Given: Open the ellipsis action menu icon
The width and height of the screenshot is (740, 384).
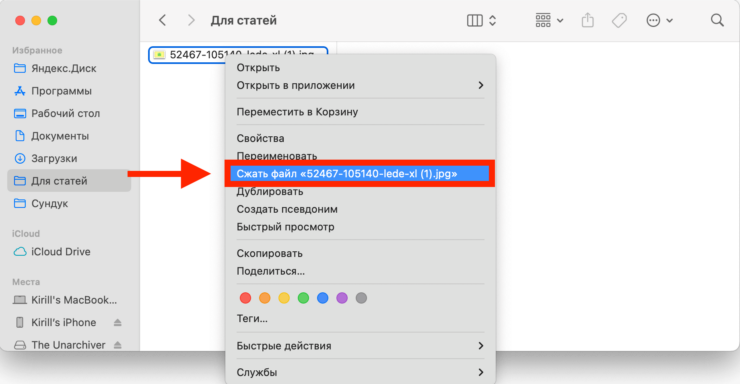Looking at the screenshot, I should pyautogui.click(x=653, y=20).
